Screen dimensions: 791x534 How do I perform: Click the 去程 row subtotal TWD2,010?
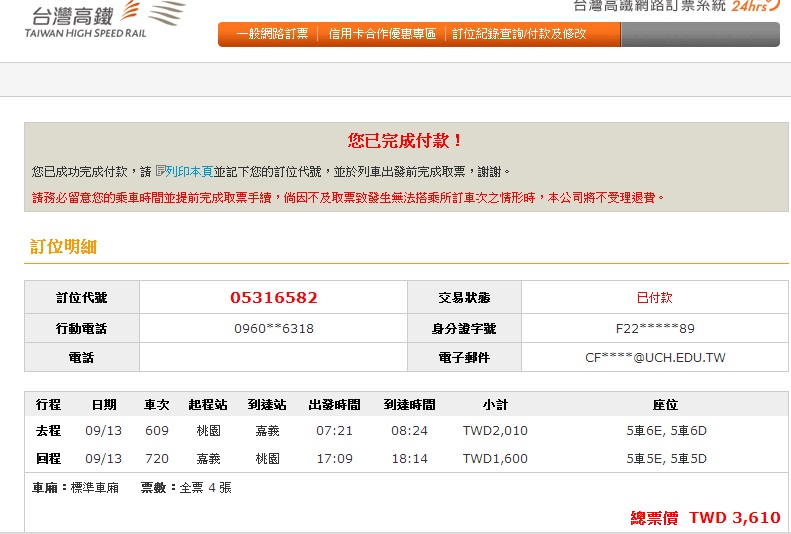pyautogui.click(x=494, y=431)
